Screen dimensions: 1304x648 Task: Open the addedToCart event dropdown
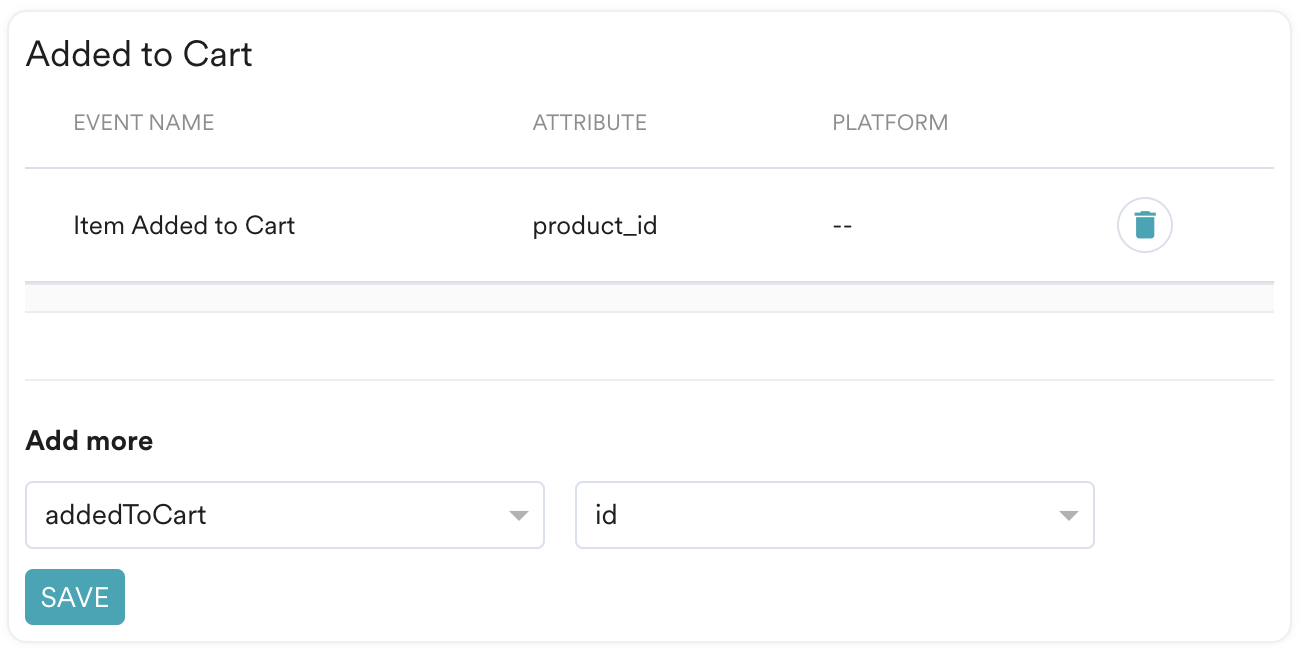tap(285, 515)
